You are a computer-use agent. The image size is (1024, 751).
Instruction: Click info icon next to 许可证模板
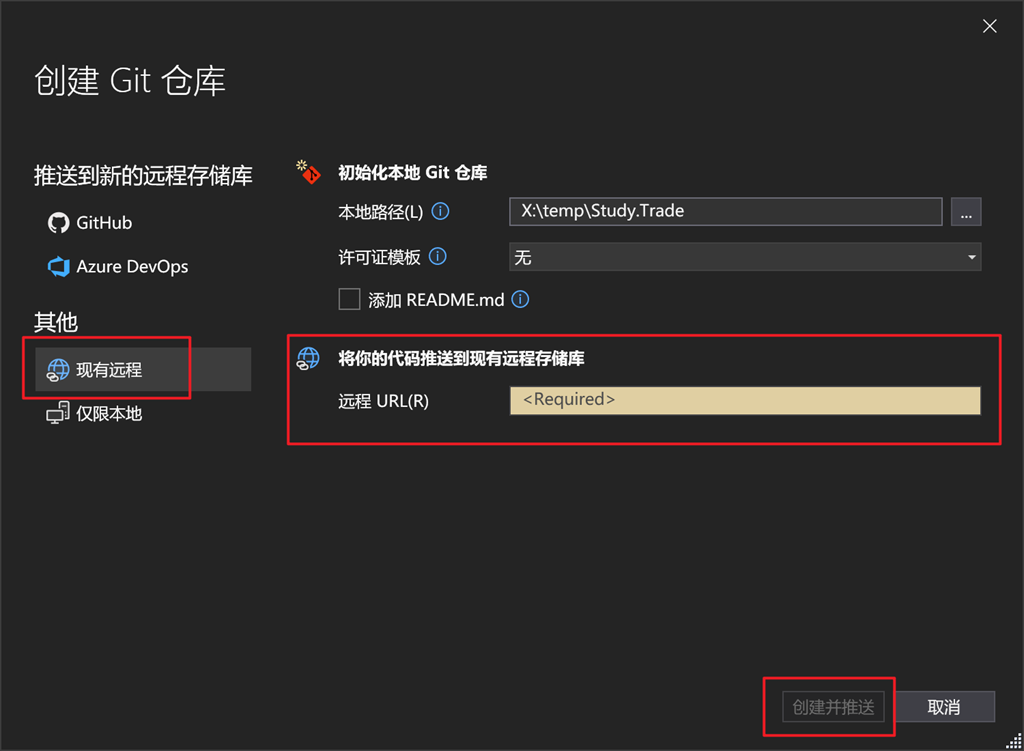click(438, 257)
